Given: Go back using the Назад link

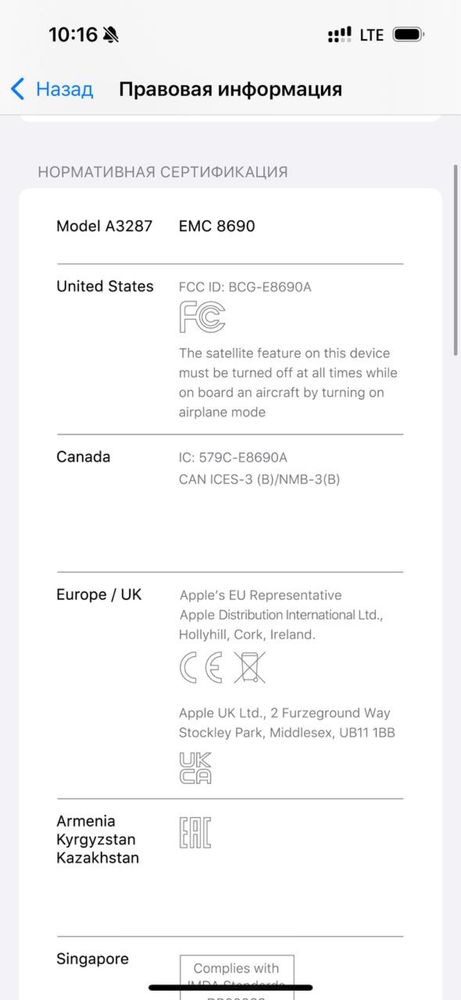Looking at the screenshot, I should point(64,89).
